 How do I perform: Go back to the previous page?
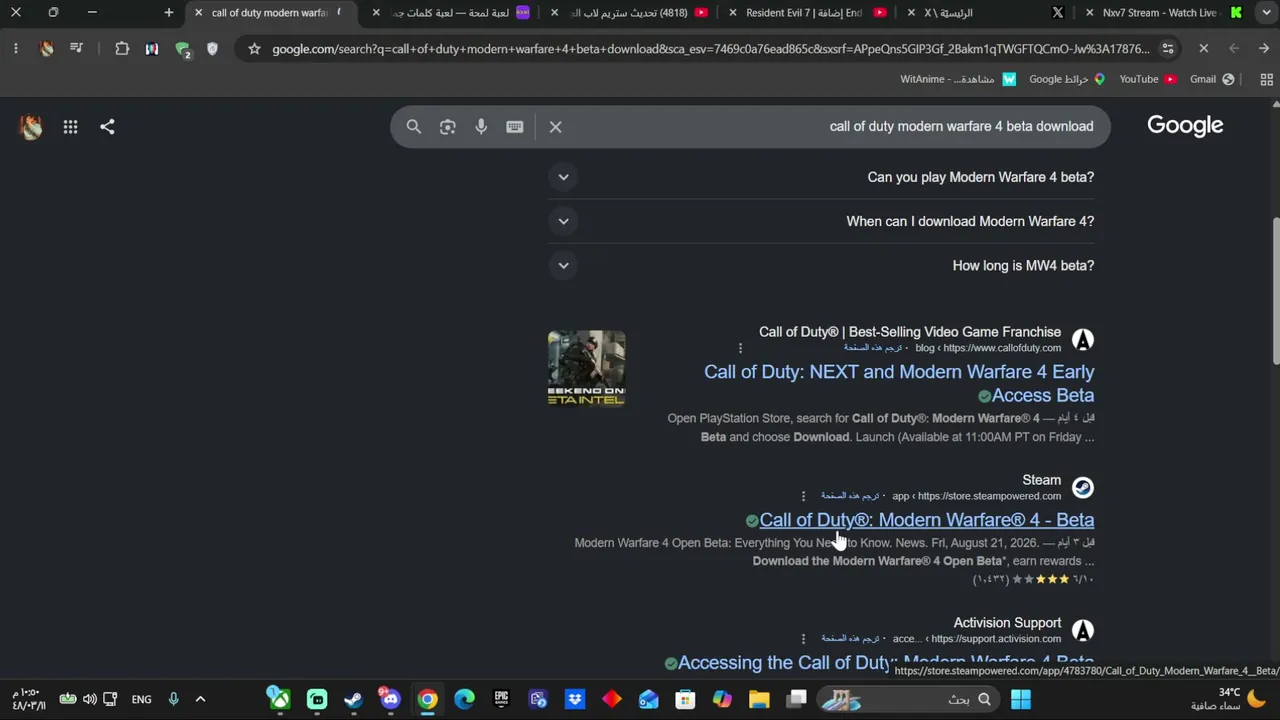click(1264, 49)
